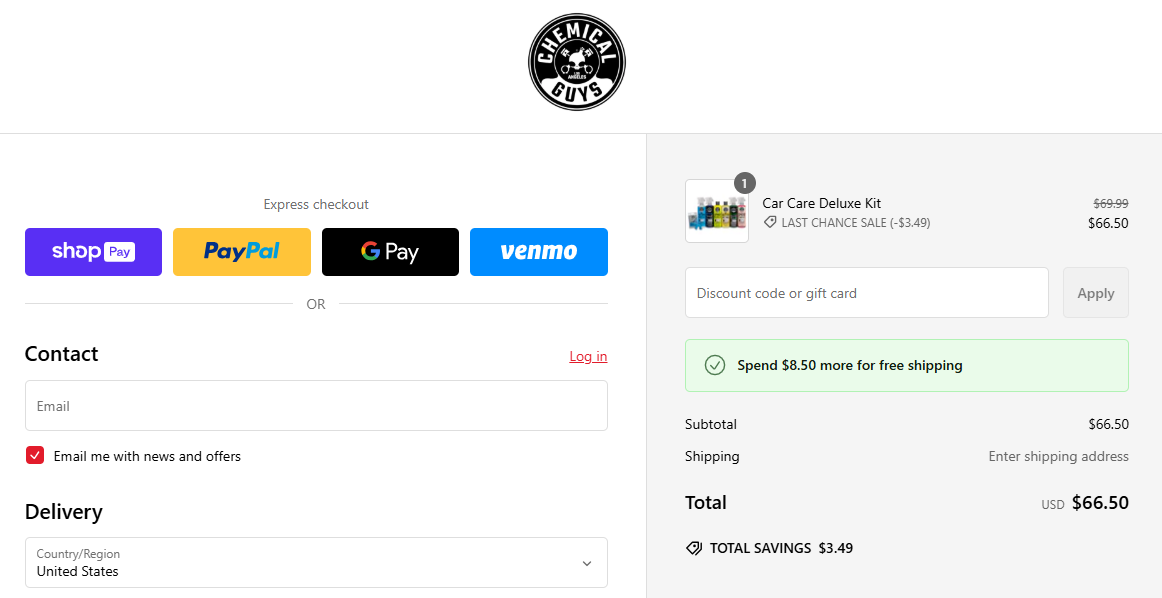
Task: Focus the Email input field
Action: pyautogui.click(x=316, y=406)
